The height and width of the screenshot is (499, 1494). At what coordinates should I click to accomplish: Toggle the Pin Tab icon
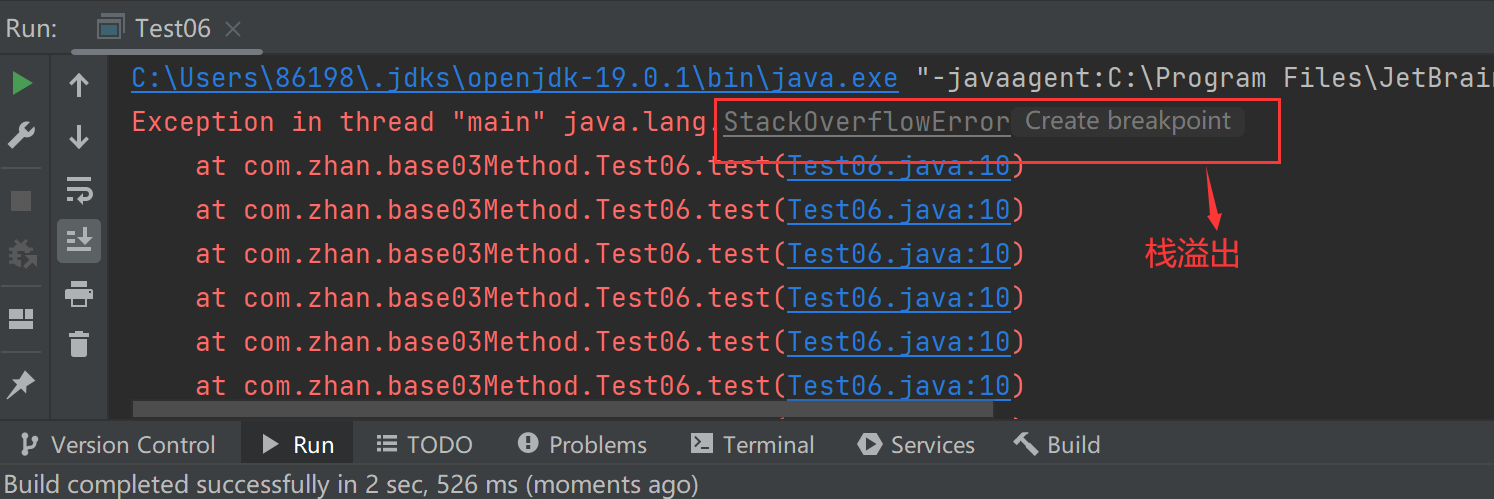point(22,383)
